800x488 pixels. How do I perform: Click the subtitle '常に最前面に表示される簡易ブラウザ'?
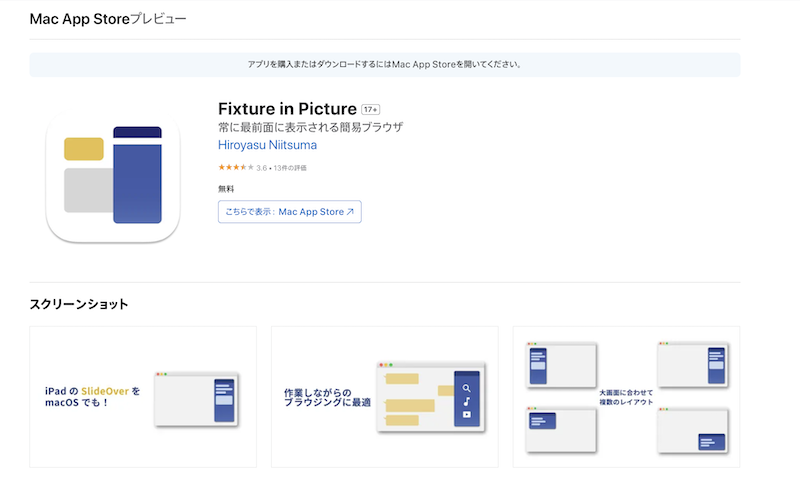coord(311,127)
